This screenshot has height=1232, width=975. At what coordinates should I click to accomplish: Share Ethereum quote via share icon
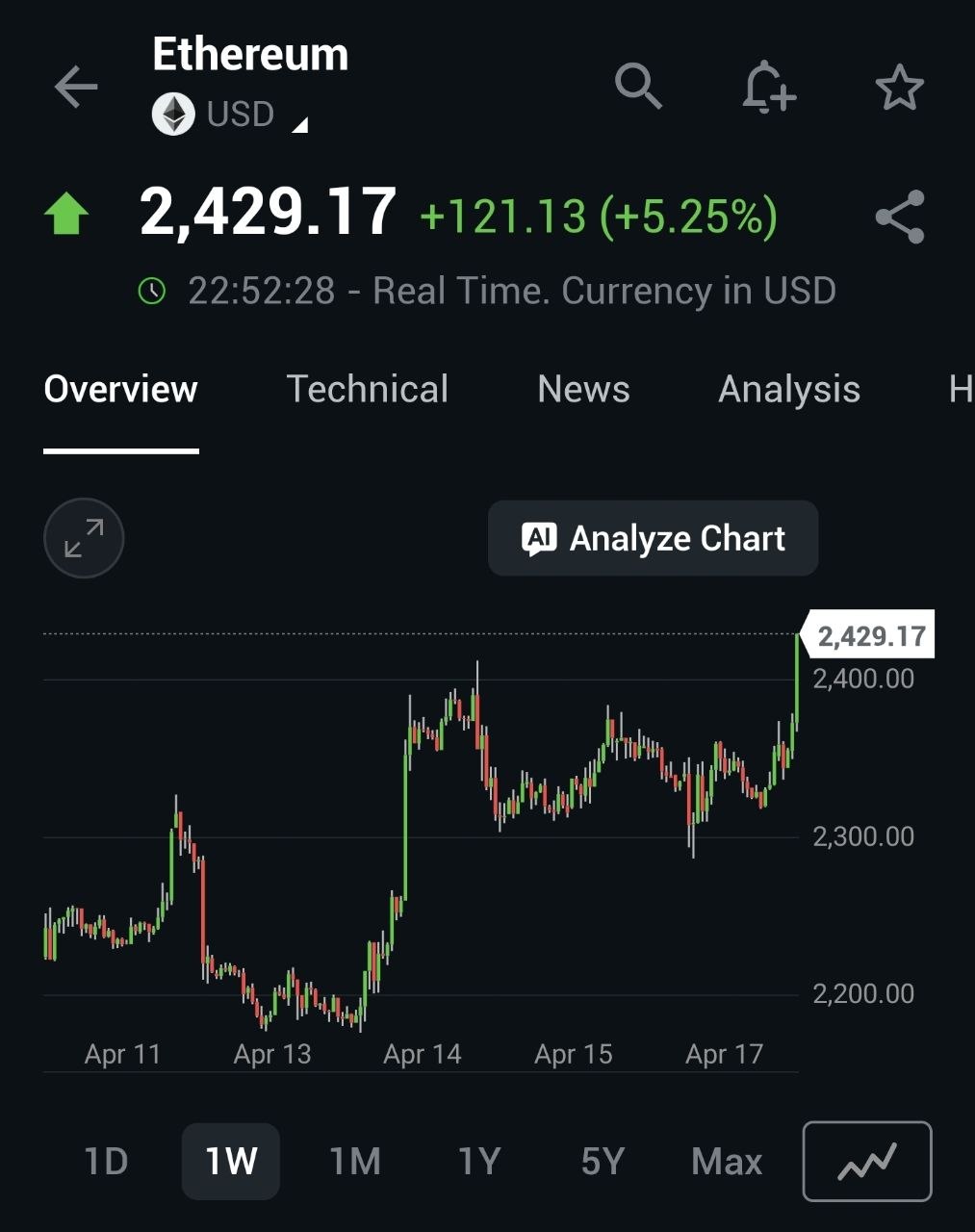click(x=900, y=217)
